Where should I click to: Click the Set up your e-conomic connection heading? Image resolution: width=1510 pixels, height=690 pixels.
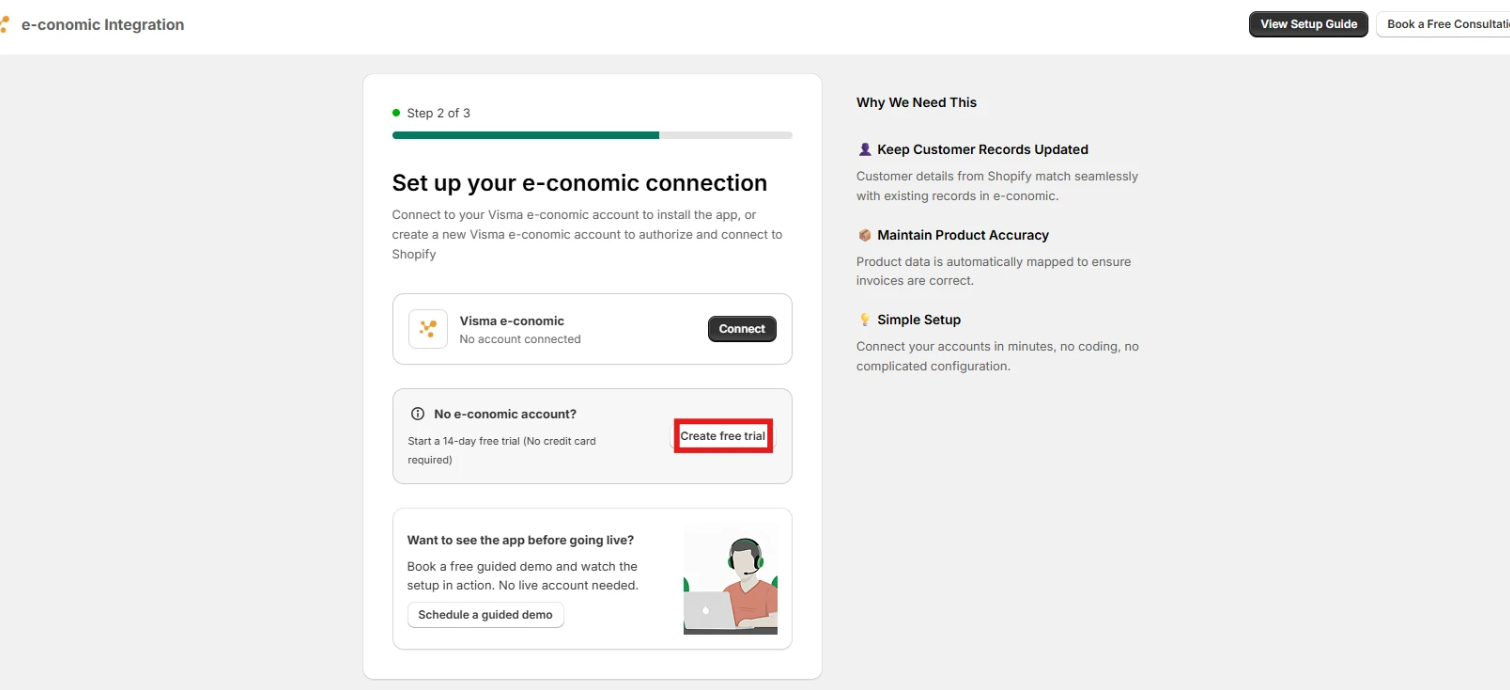click(580, 183)
